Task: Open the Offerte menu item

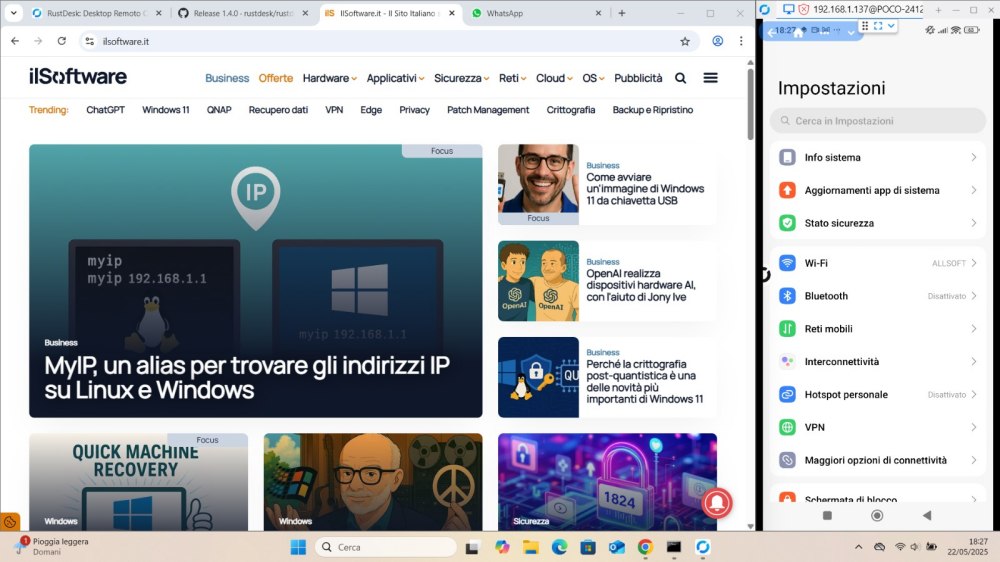Action: coord(276,78)
